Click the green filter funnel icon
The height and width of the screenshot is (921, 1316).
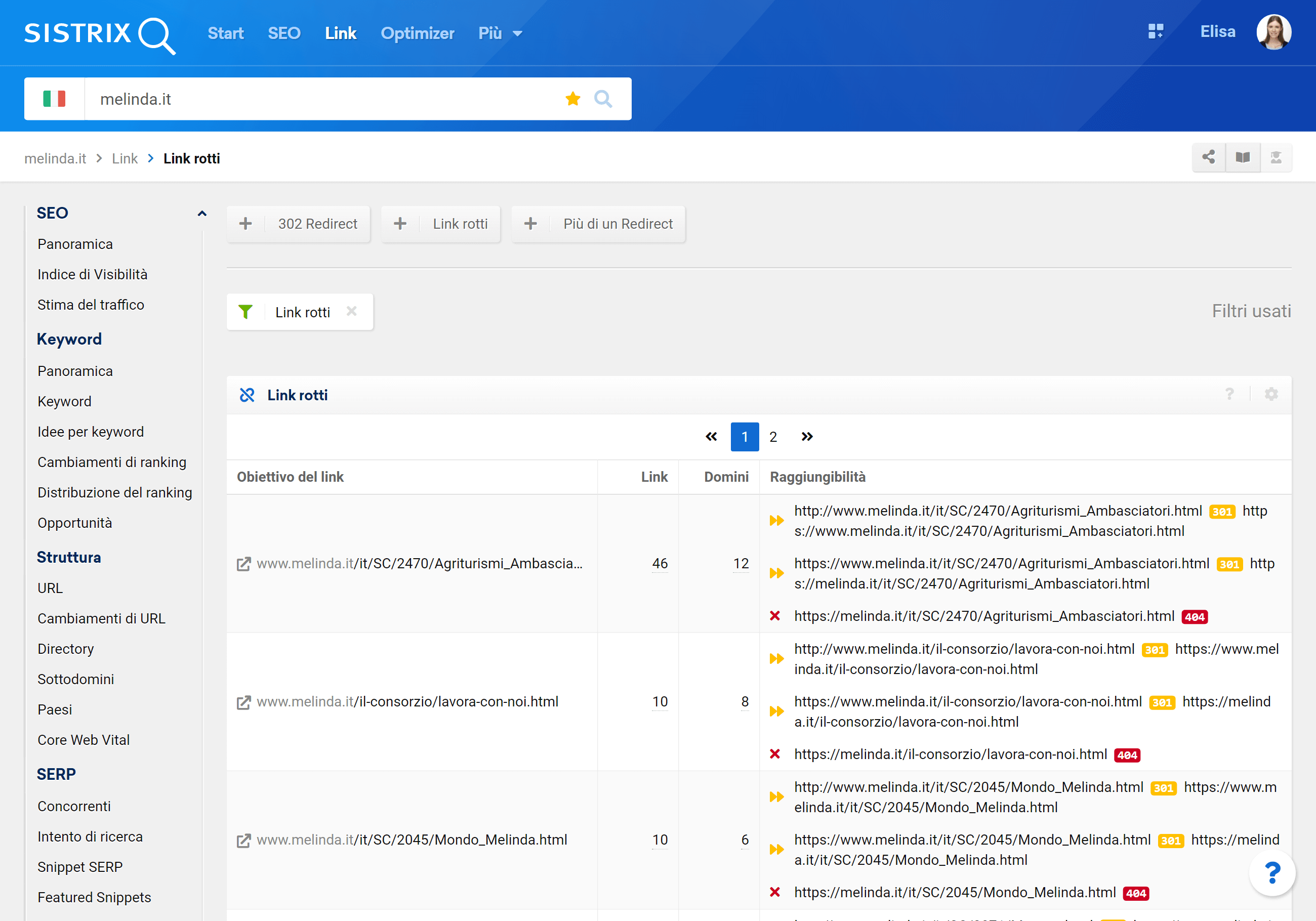[x=245, y=312]
